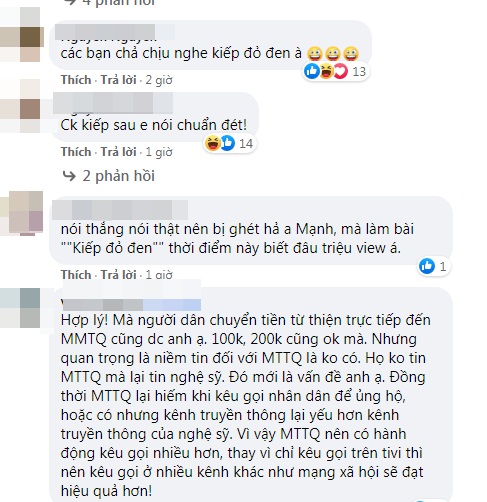Click the reply arrow icon next to '2 phản hồi'
This screenshot has width=487, height=502.
69,176
